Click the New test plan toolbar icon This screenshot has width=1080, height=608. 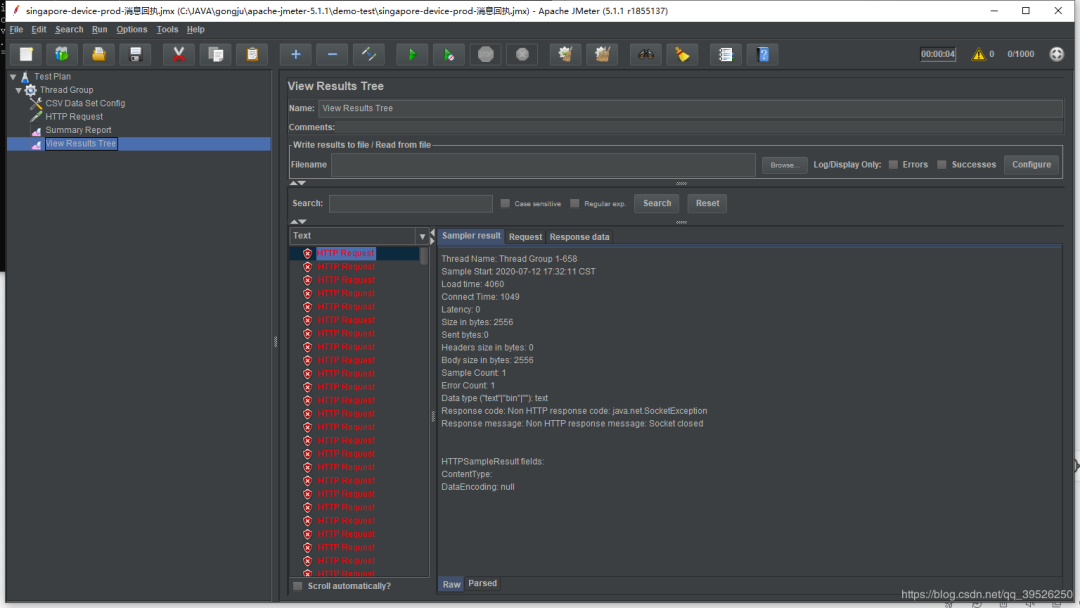pyautogui.click(x=26, y=54)
